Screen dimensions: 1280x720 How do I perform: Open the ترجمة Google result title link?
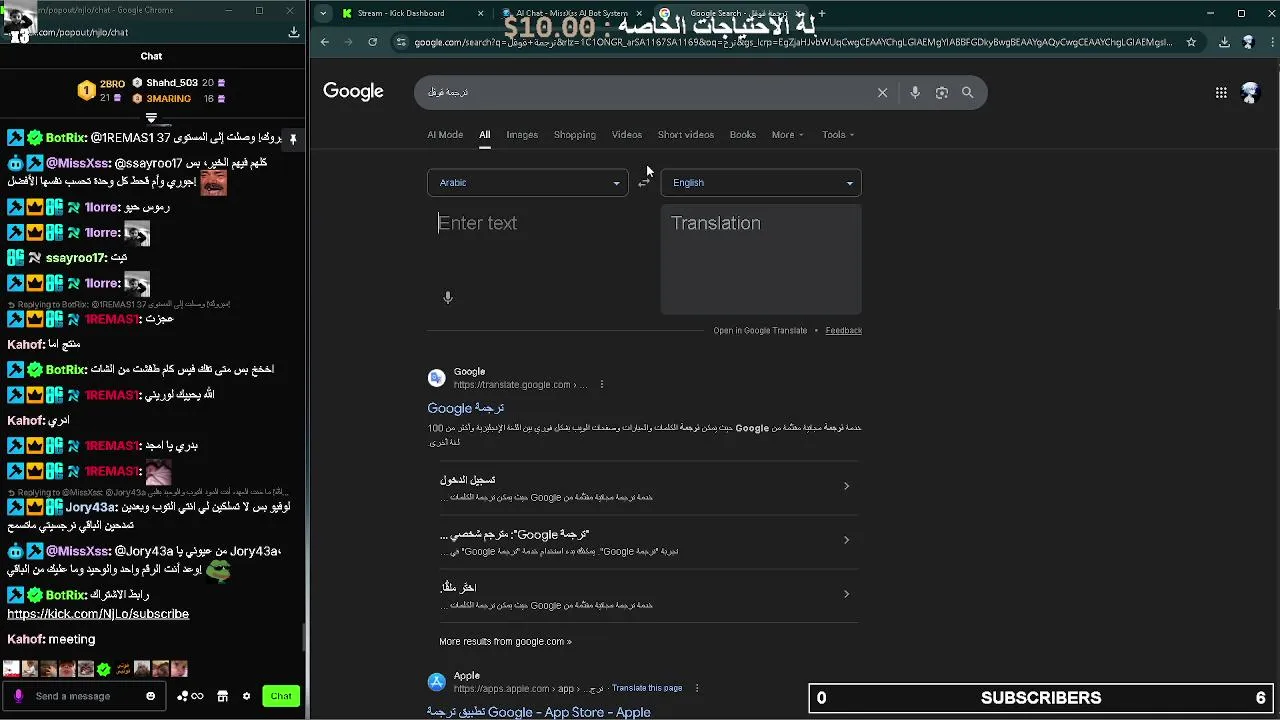(466, 408)
